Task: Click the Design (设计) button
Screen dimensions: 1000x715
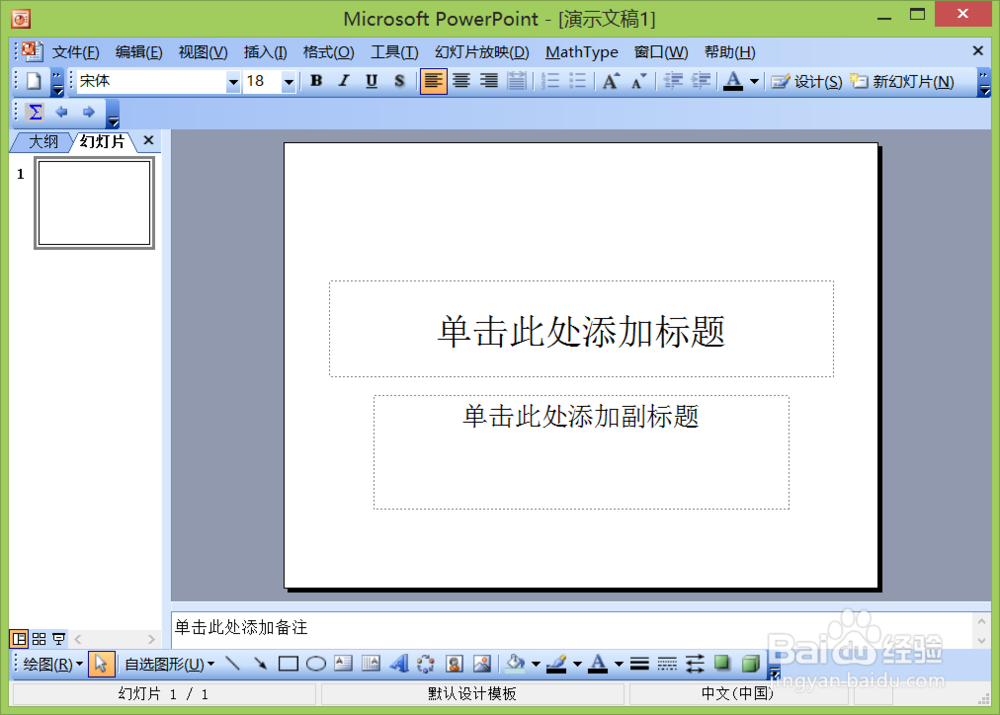Action: (807, 82)
